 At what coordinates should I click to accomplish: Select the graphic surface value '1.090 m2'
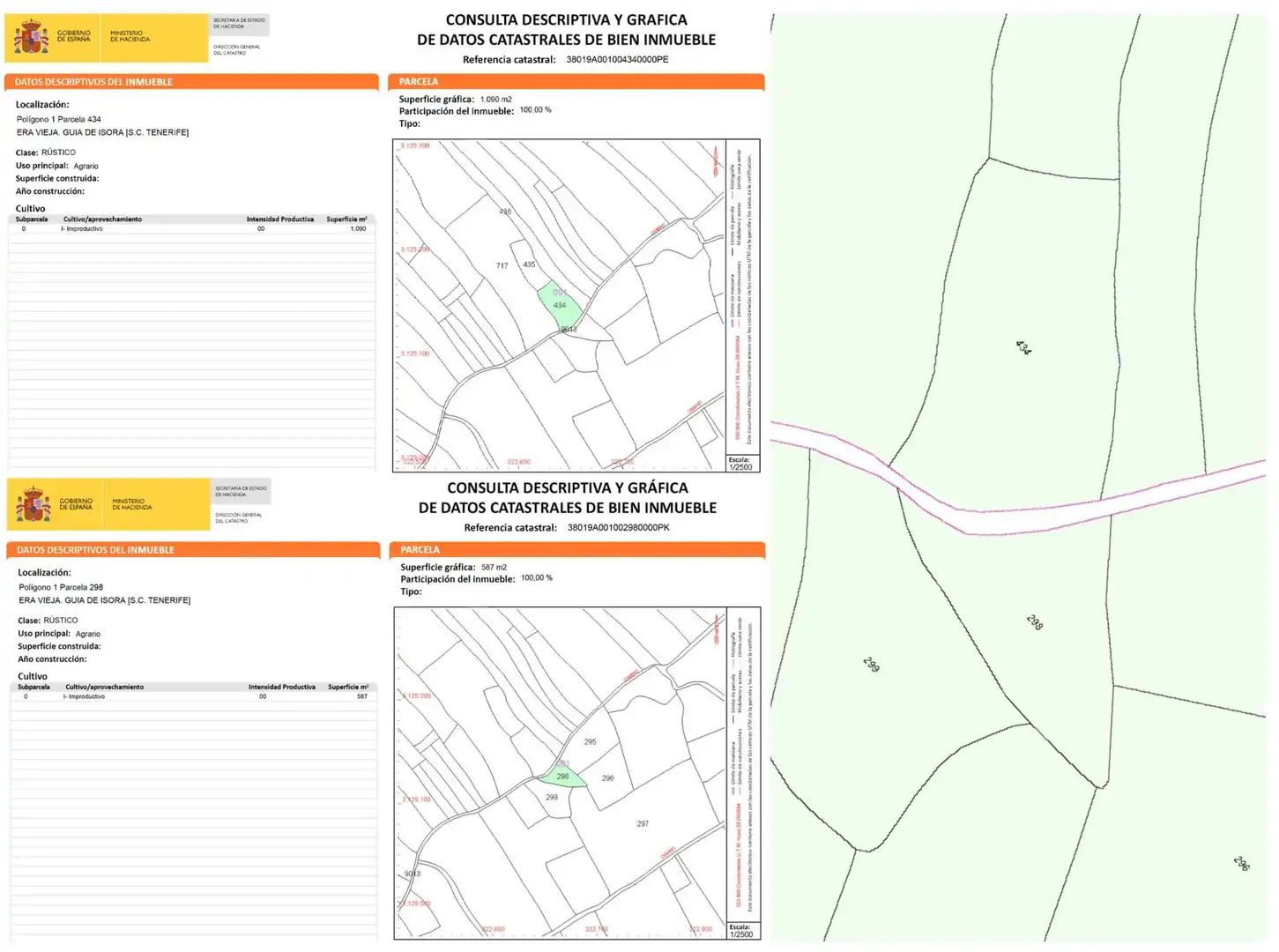click(496, 100)
